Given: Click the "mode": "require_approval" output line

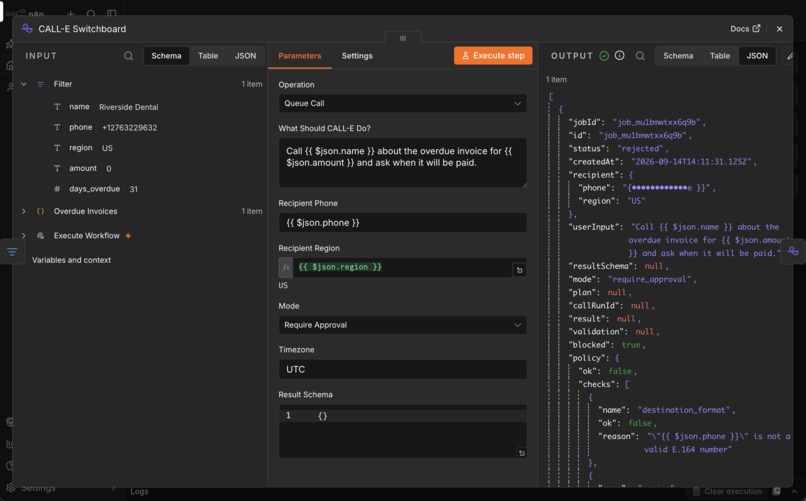Looking at the screenshot, I should (632, 279).
